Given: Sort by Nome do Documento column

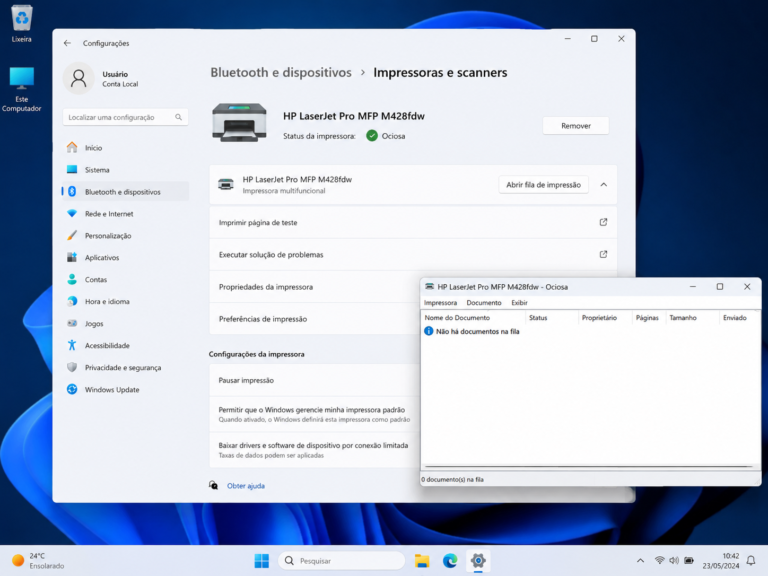Looking at the screenshot, I should [x=474, y=318].
